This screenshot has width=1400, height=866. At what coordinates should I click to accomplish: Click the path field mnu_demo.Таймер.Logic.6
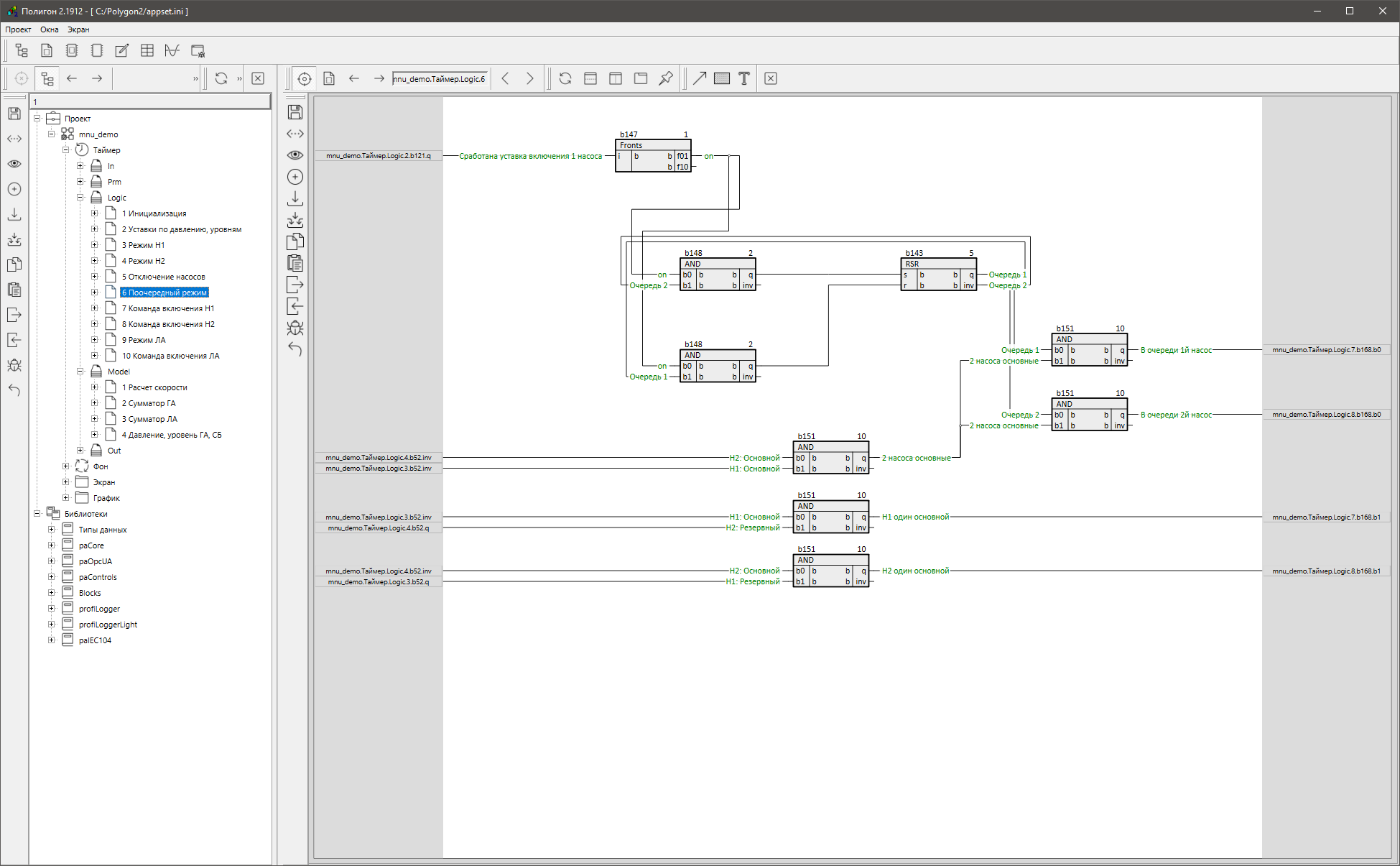coord(439,79)
